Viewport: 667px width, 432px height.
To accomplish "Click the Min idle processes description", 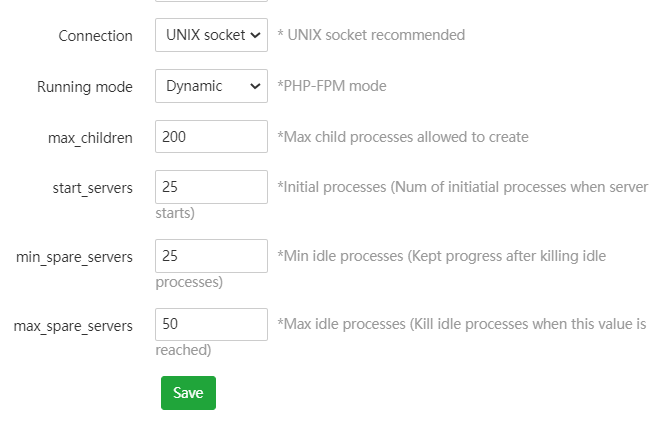I will point(441,256).
